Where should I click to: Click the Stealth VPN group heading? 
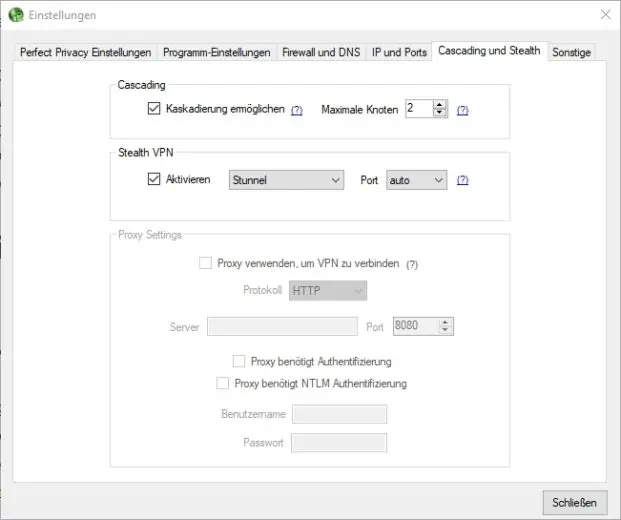tap(146, 152)
